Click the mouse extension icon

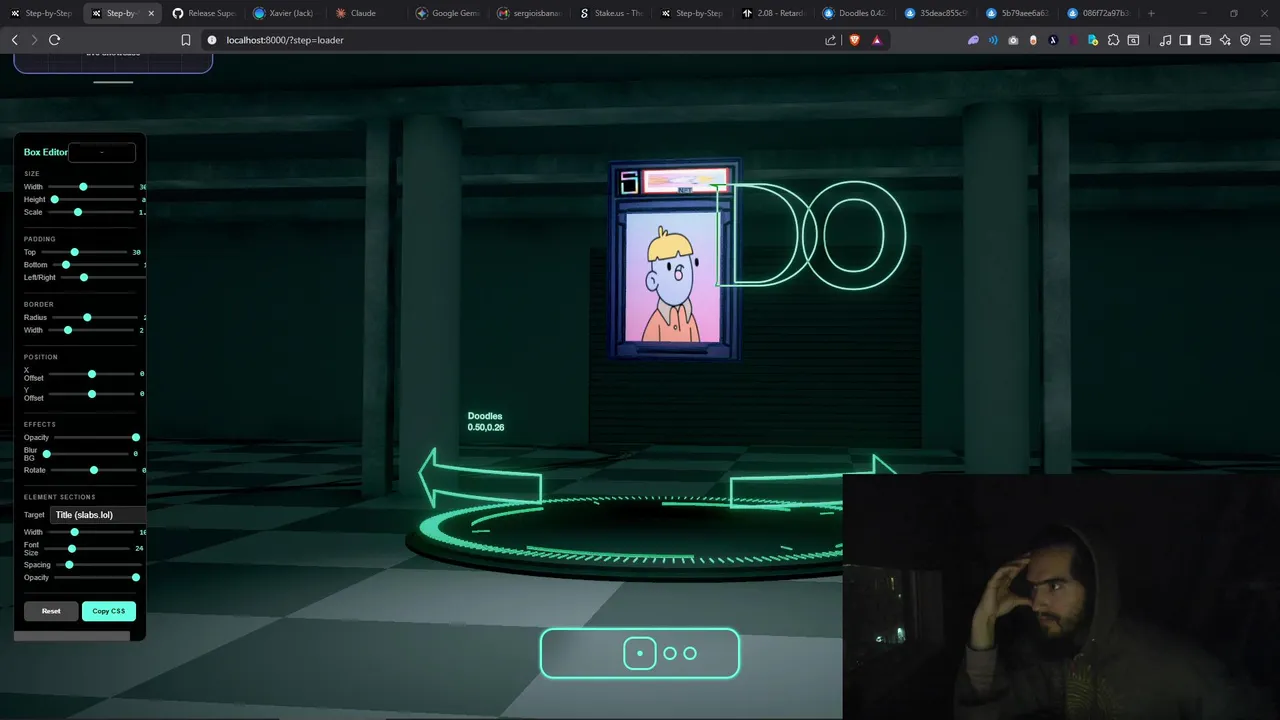1033,40
